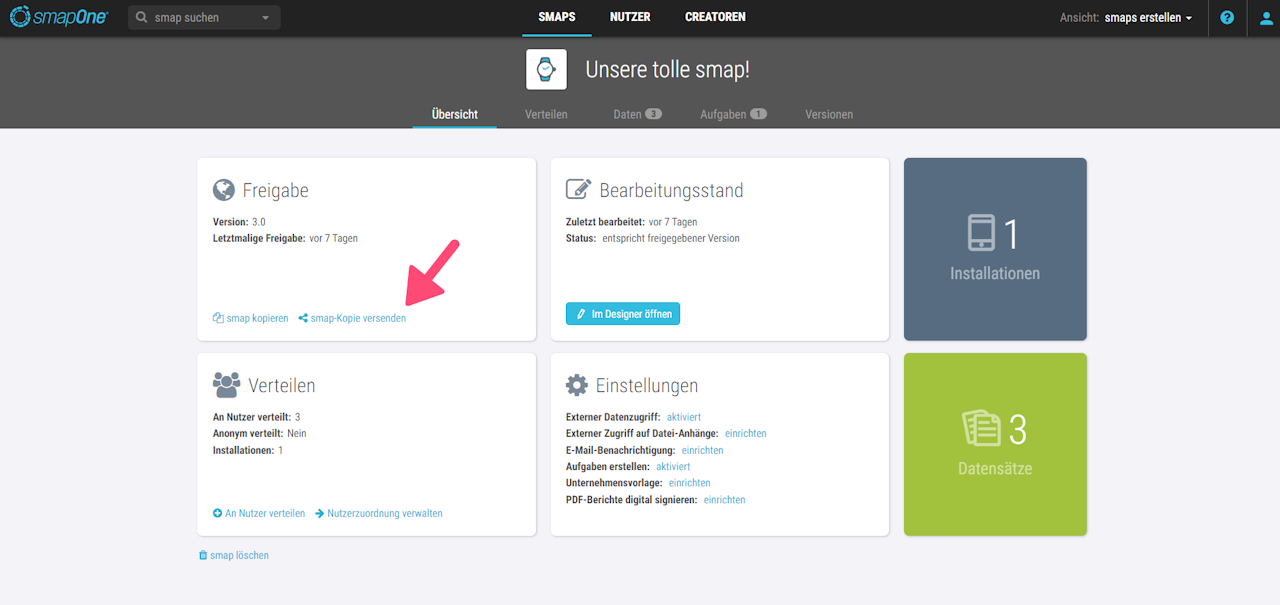Screen dimensions: 1280x605
Task: Click the Freigabe globe icon
Action: coord(224,190)
